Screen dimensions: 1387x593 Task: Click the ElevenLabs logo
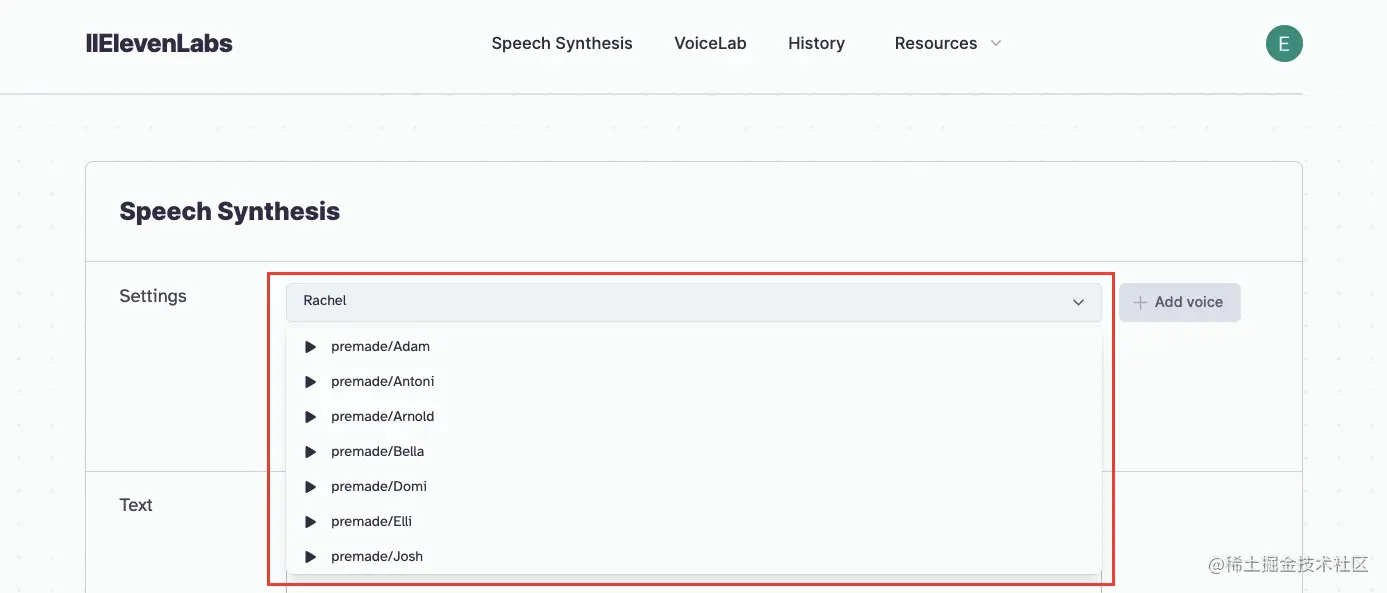[x=160, y=44]
